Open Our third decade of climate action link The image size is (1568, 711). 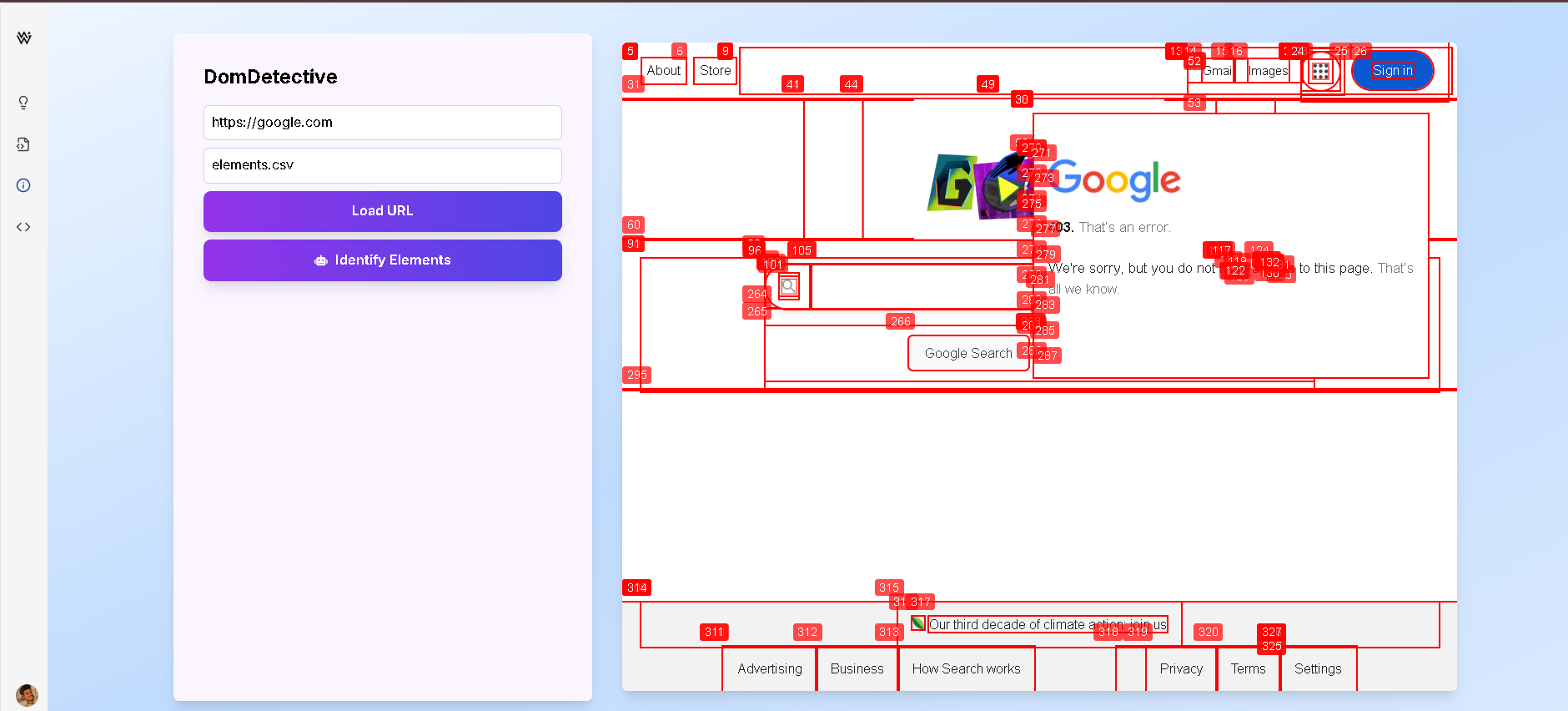click(x=1048, y=624)
